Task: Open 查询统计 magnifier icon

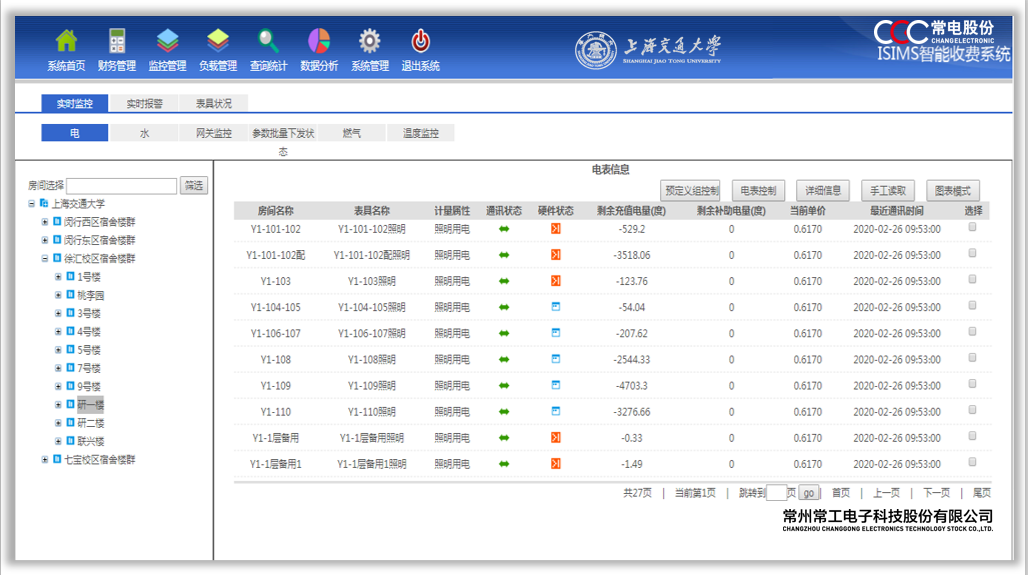Action: tap(268, 41)
